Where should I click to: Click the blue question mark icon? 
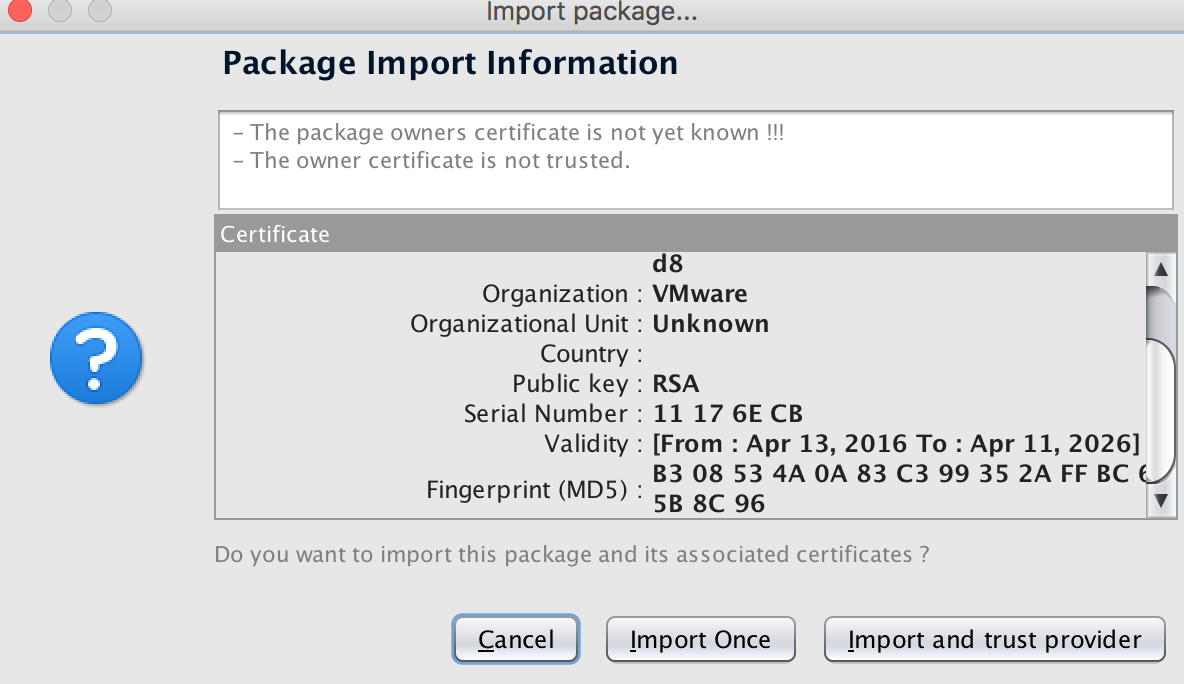click(96, 358)
